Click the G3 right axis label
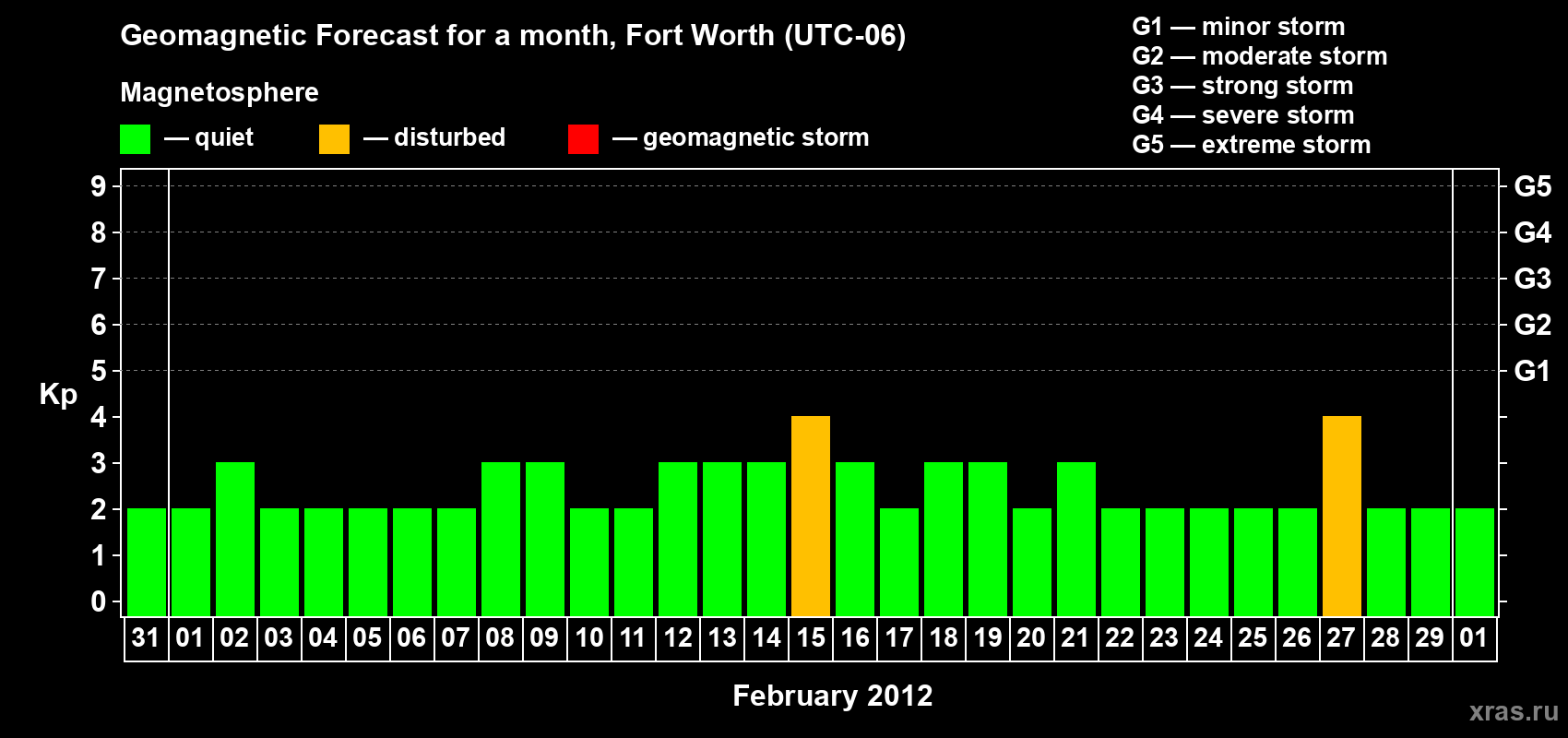 tap(1533, 279)
